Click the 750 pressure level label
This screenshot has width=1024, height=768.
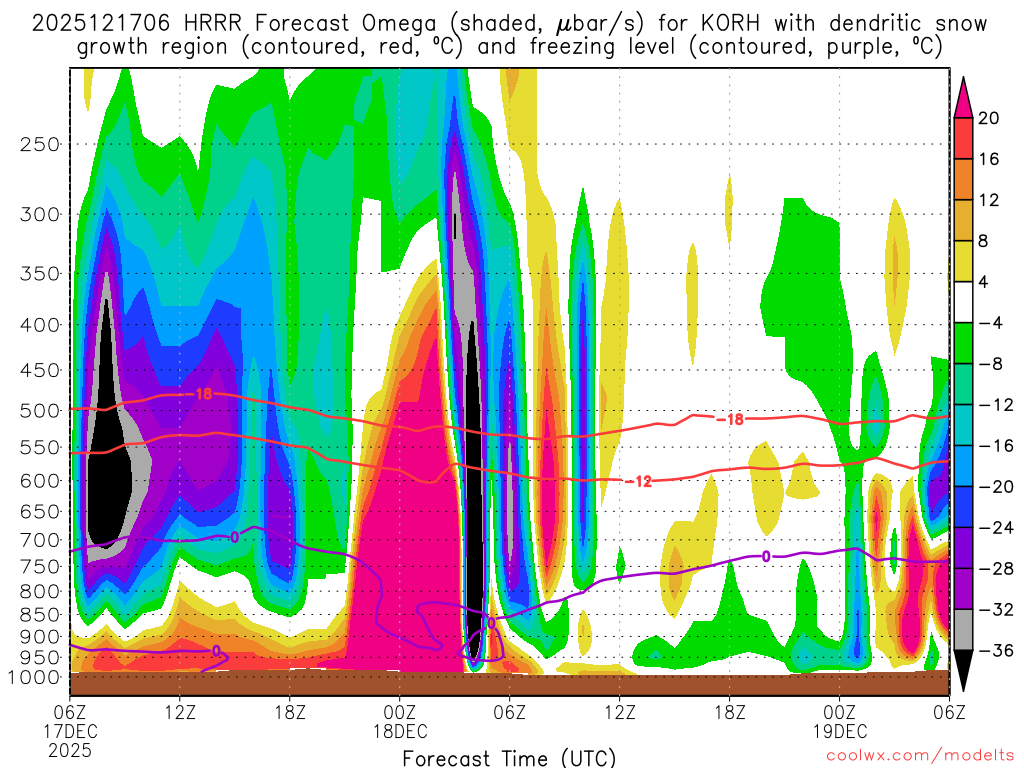tap(39, 566)
